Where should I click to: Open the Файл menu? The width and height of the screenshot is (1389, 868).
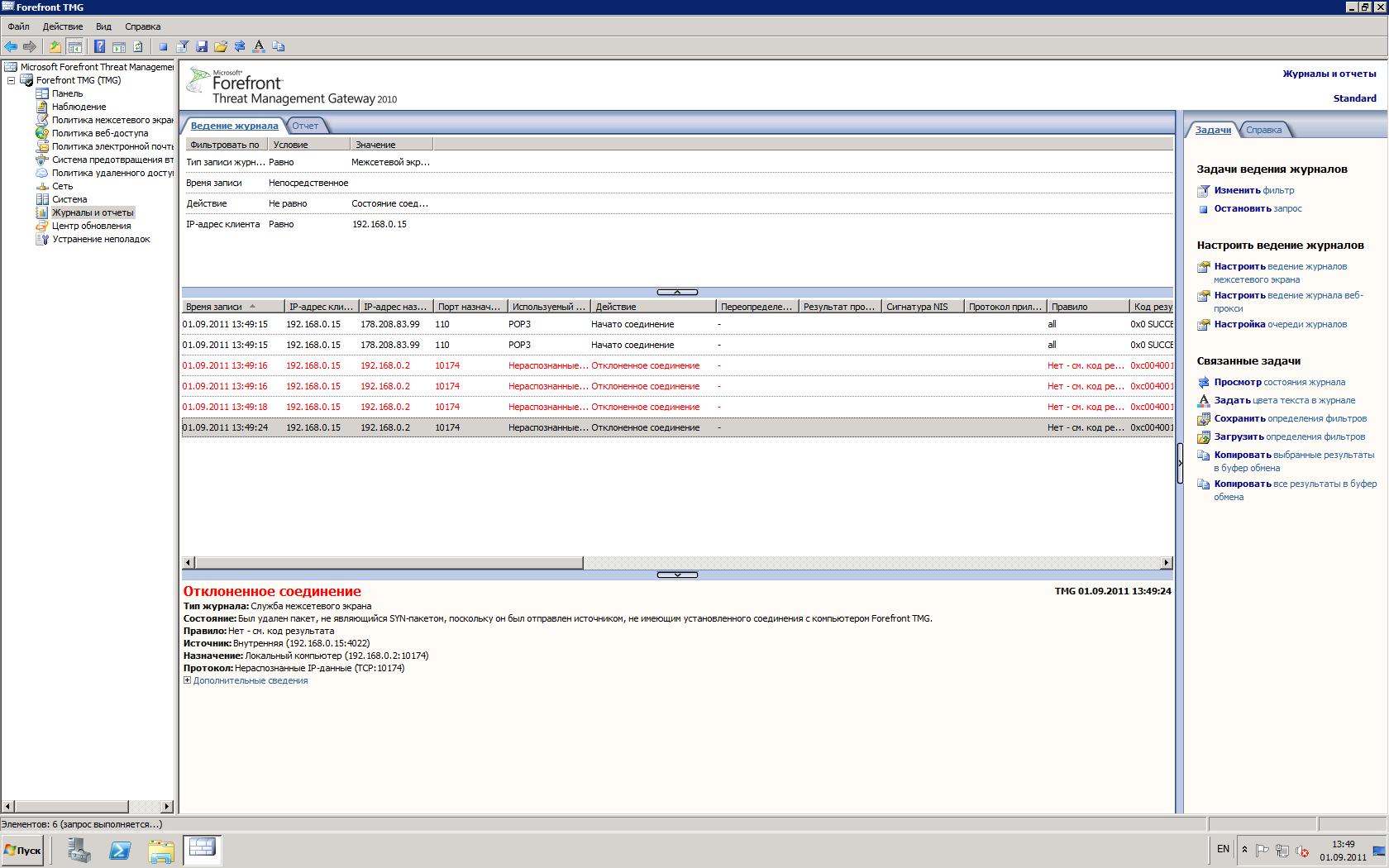18,26
